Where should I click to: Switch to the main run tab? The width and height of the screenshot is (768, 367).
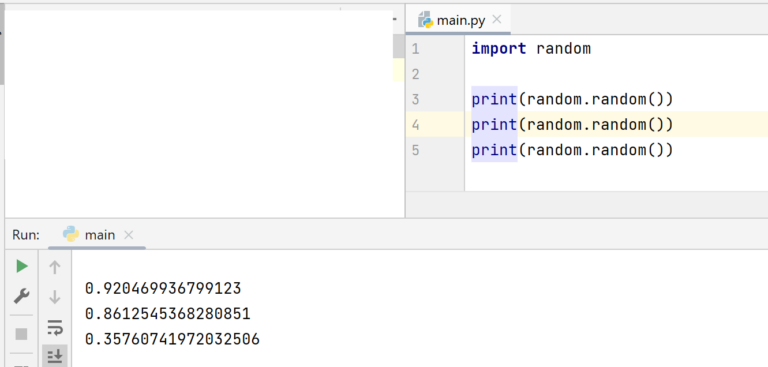[97, 235]
